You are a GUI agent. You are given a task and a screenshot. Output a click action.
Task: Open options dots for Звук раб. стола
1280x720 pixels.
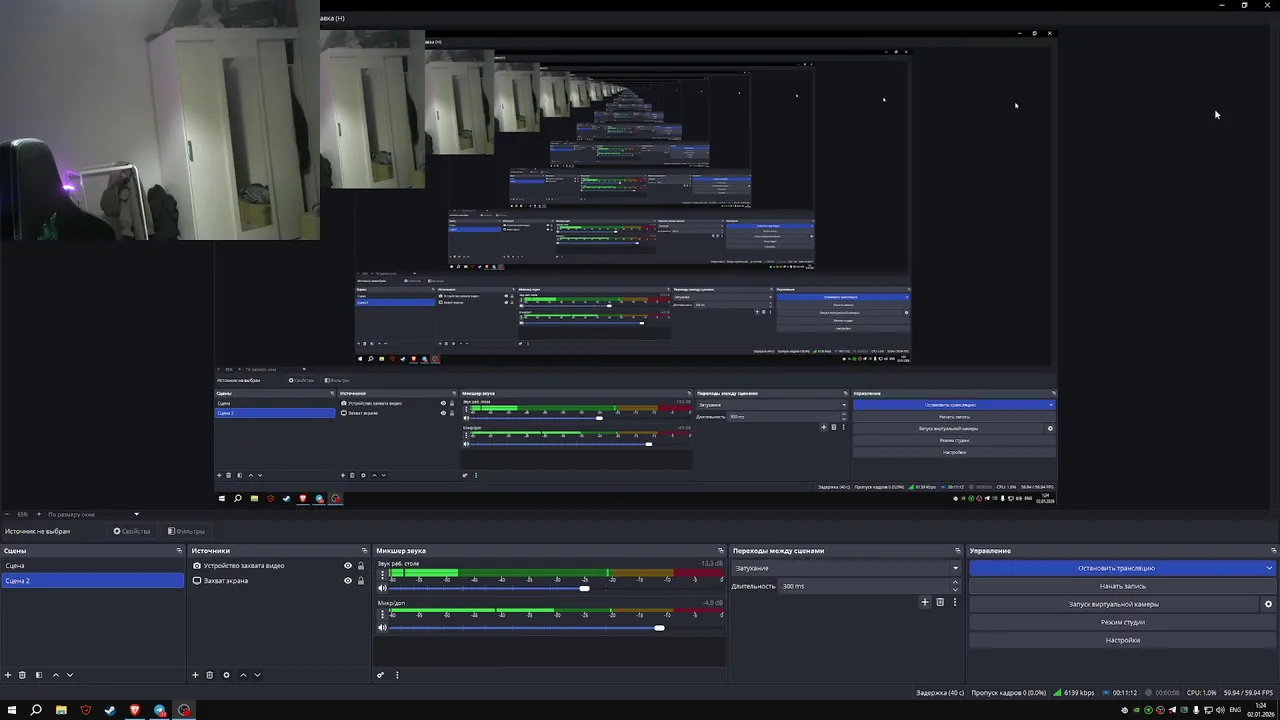point(381,575)
